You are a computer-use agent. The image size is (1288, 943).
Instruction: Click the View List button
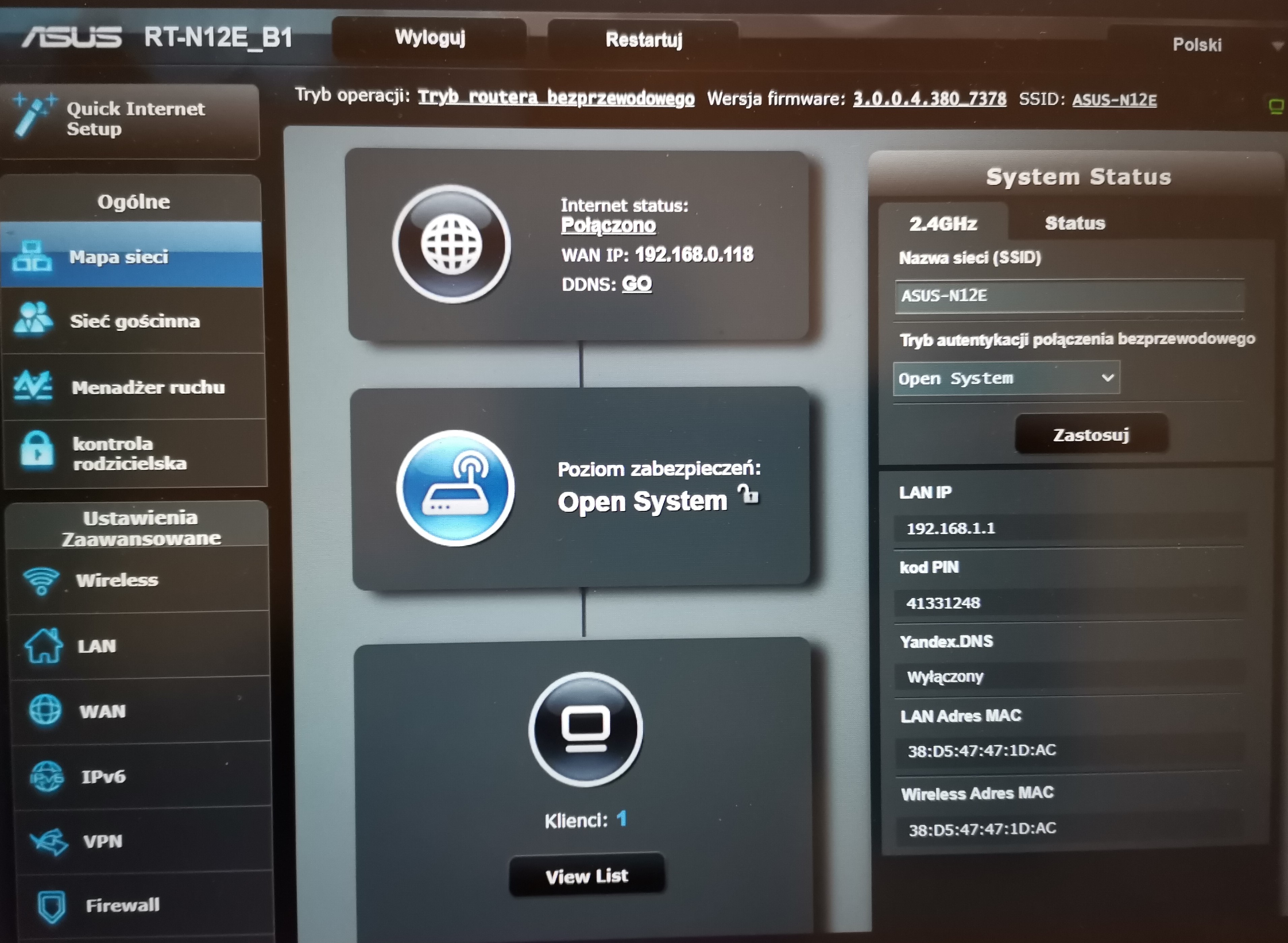coord(587,875)
